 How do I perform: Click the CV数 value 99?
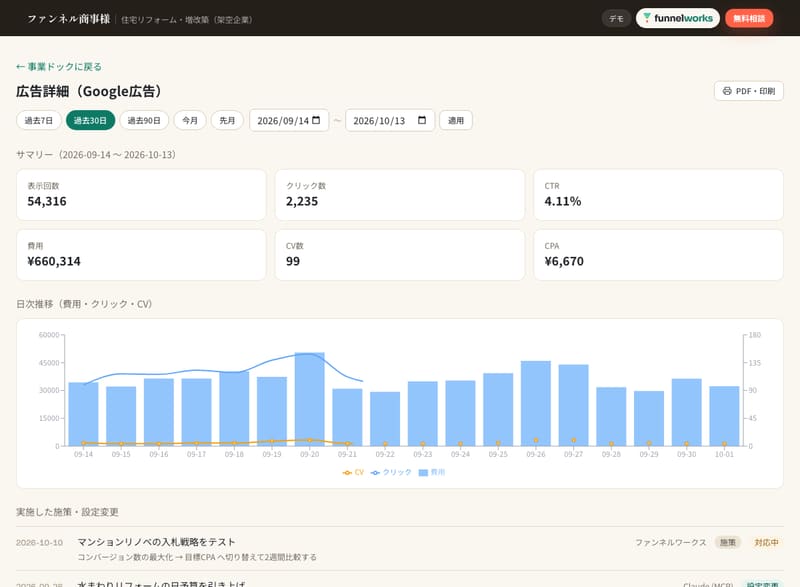click(293, 261)
